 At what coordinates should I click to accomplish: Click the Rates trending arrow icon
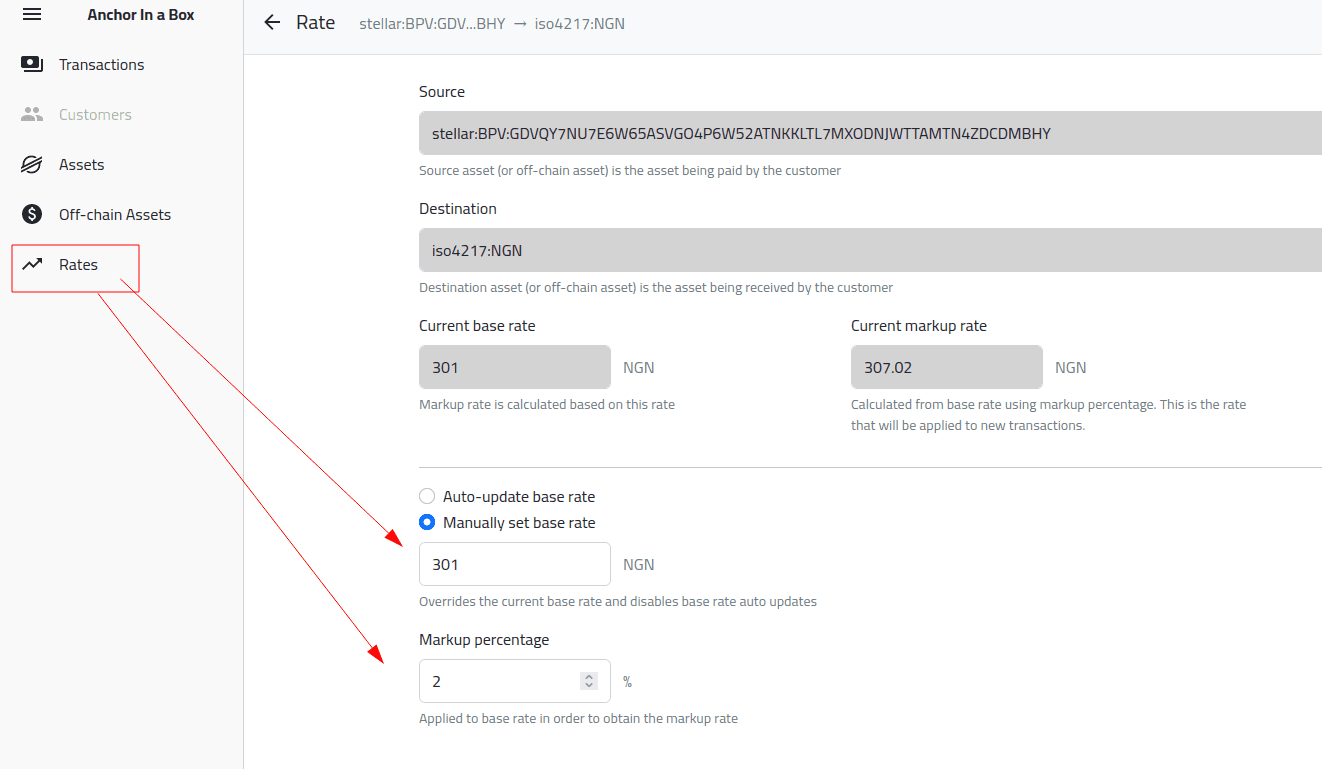32,264
